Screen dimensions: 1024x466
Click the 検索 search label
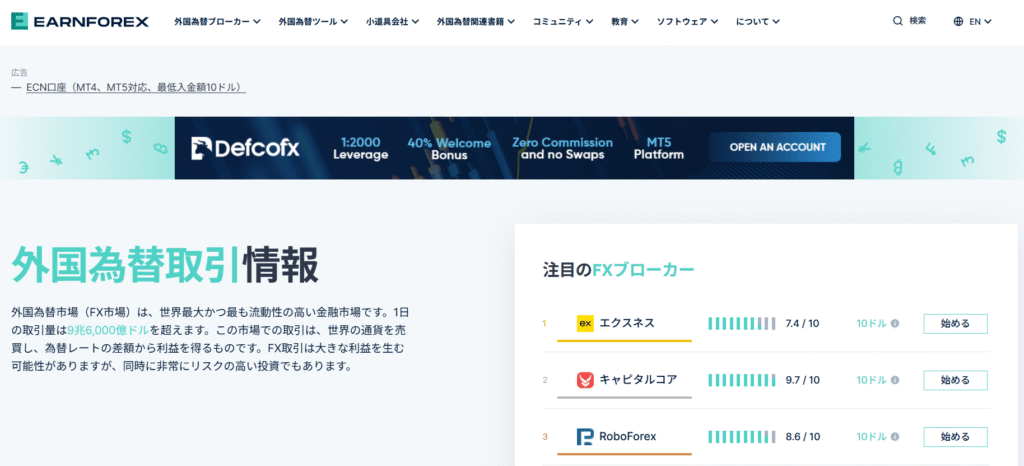coord(918,21)
